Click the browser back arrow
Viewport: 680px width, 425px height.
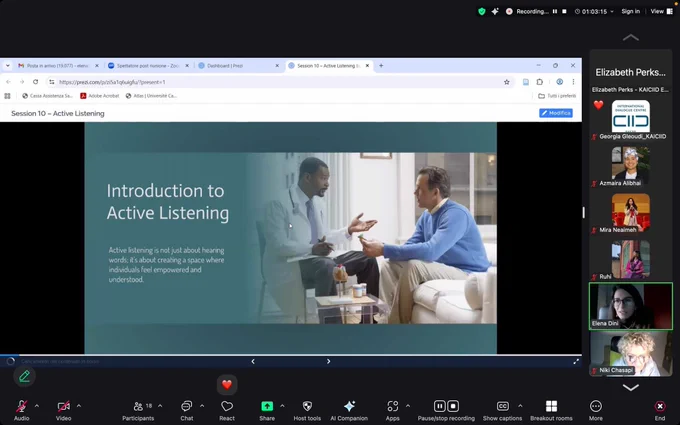pos(8,82)
